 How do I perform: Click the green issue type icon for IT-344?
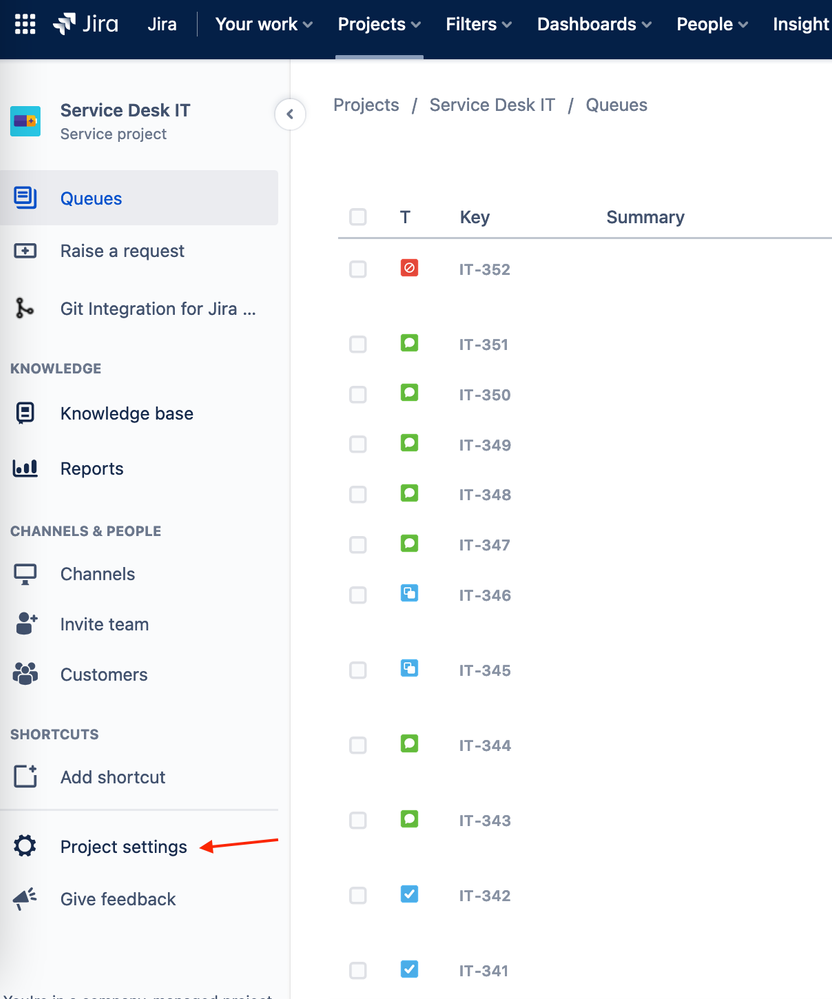point(409,744)
